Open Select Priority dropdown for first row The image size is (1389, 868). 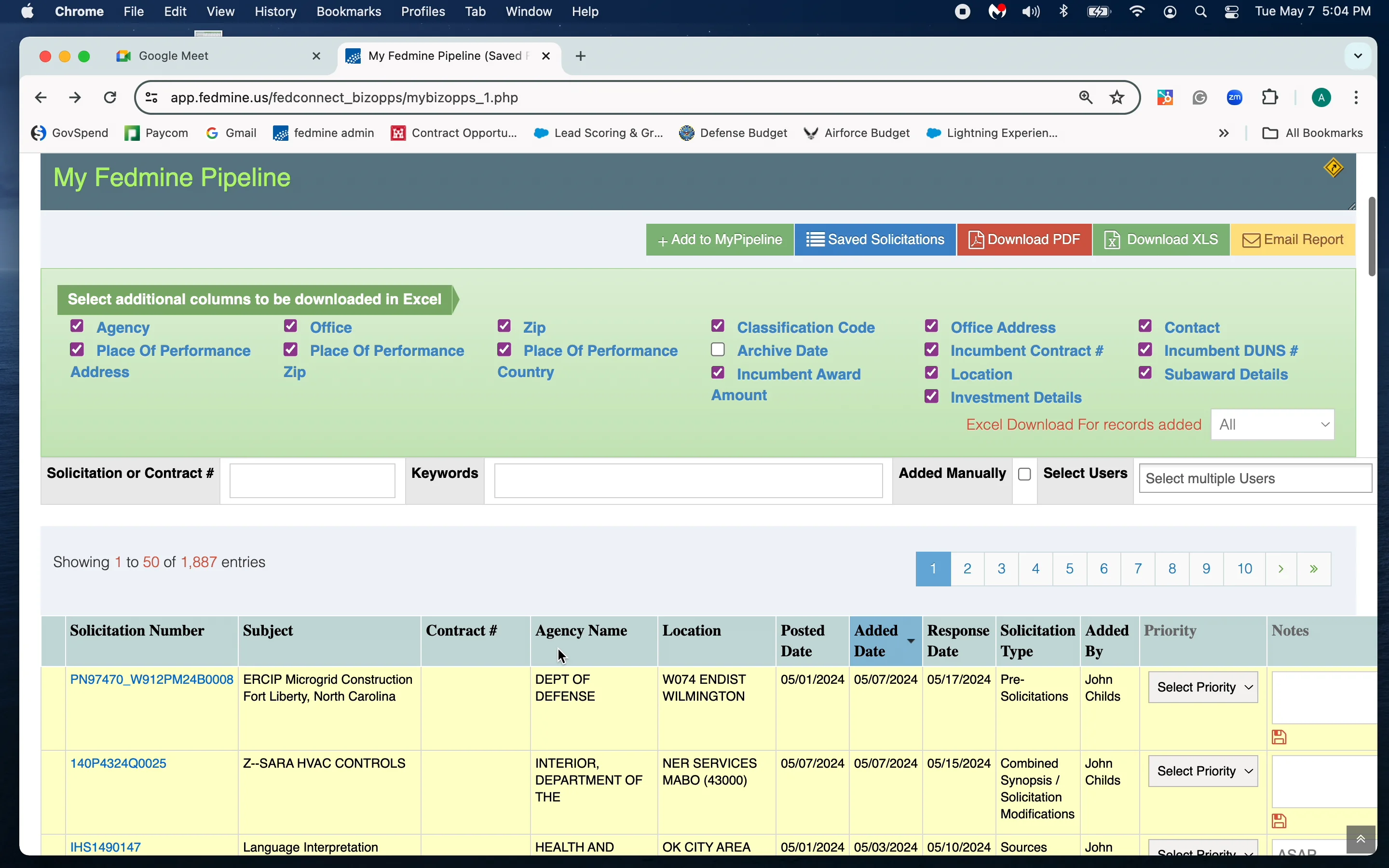pos(1202,687)
